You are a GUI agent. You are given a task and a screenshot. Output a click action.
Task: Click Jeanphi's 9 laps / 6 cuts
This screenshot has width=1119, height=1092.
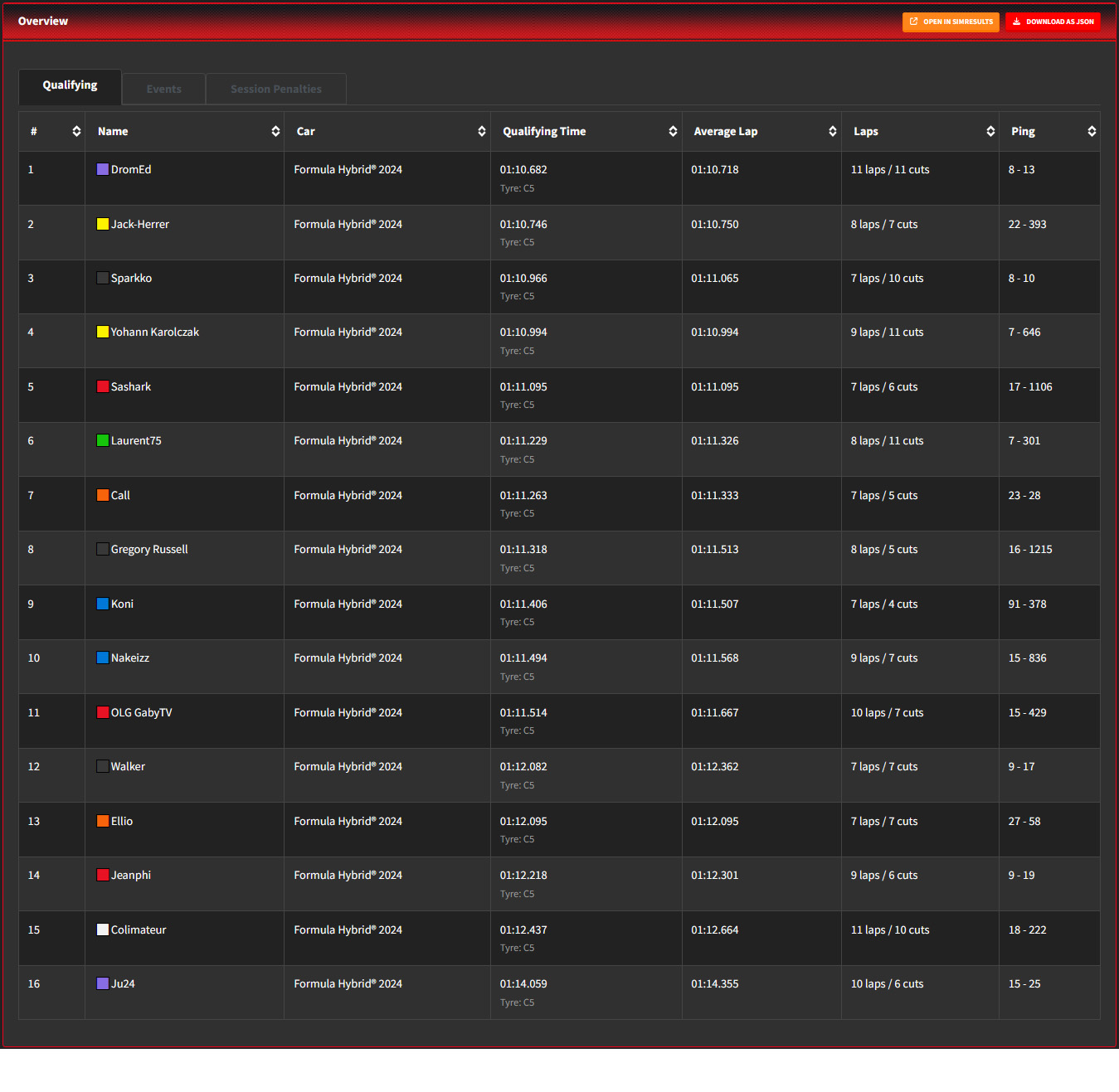pos(884,875)
